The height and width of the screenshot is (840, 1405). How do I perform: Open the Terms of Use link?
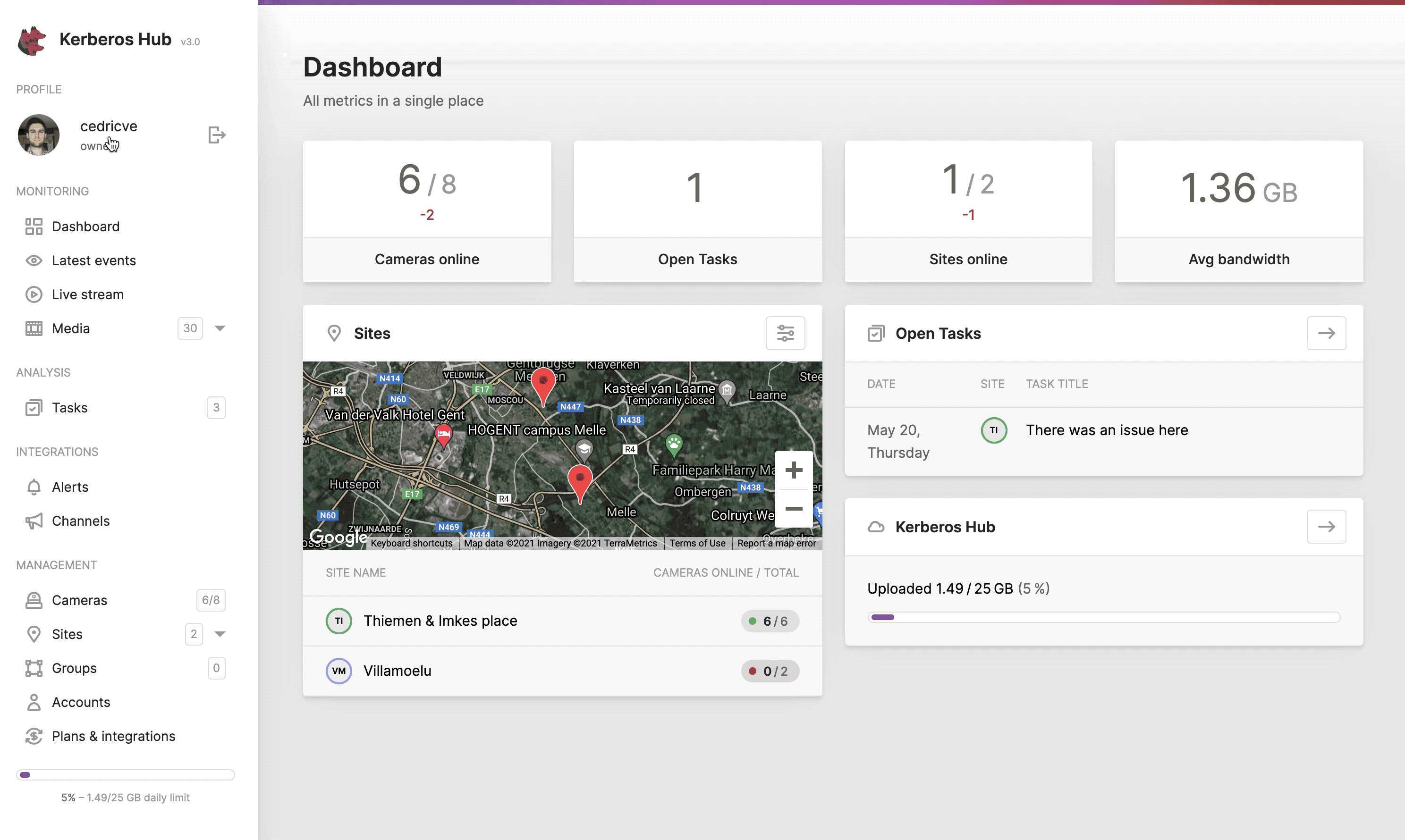[x=697, y=543]
